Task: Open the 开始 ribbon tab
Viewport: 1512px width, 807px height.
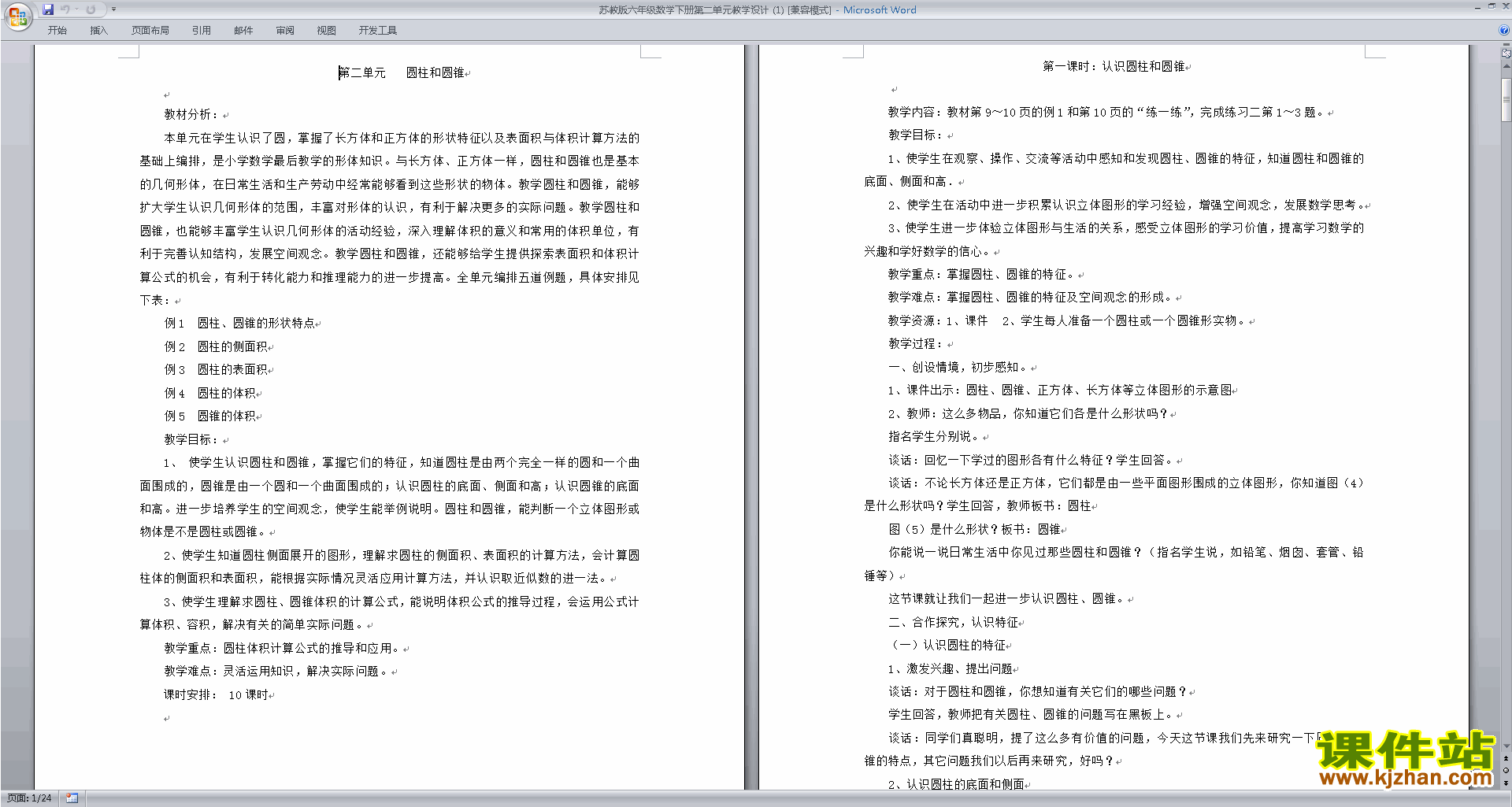Action: [57, 30]
